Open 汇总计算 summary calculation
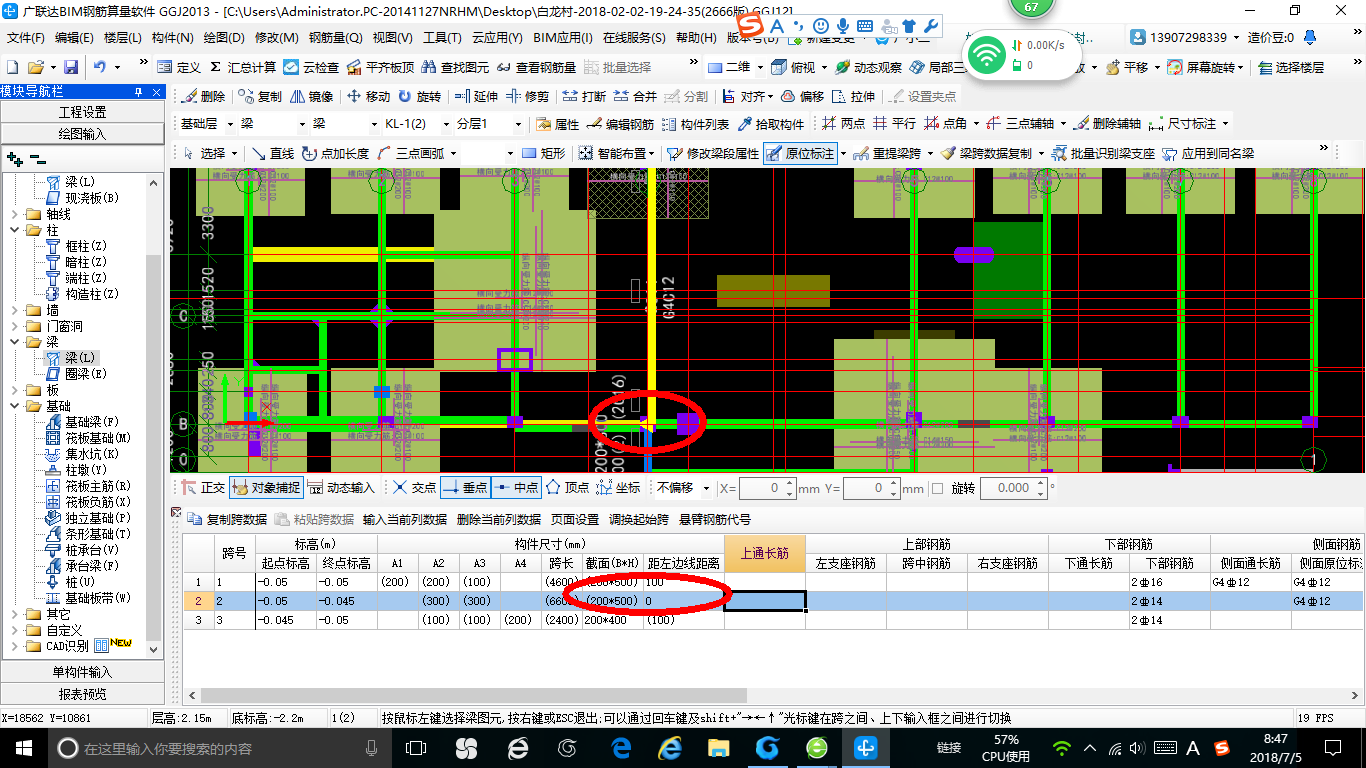The height and width of the screenshot is (768, 1366). pos(243,67)
